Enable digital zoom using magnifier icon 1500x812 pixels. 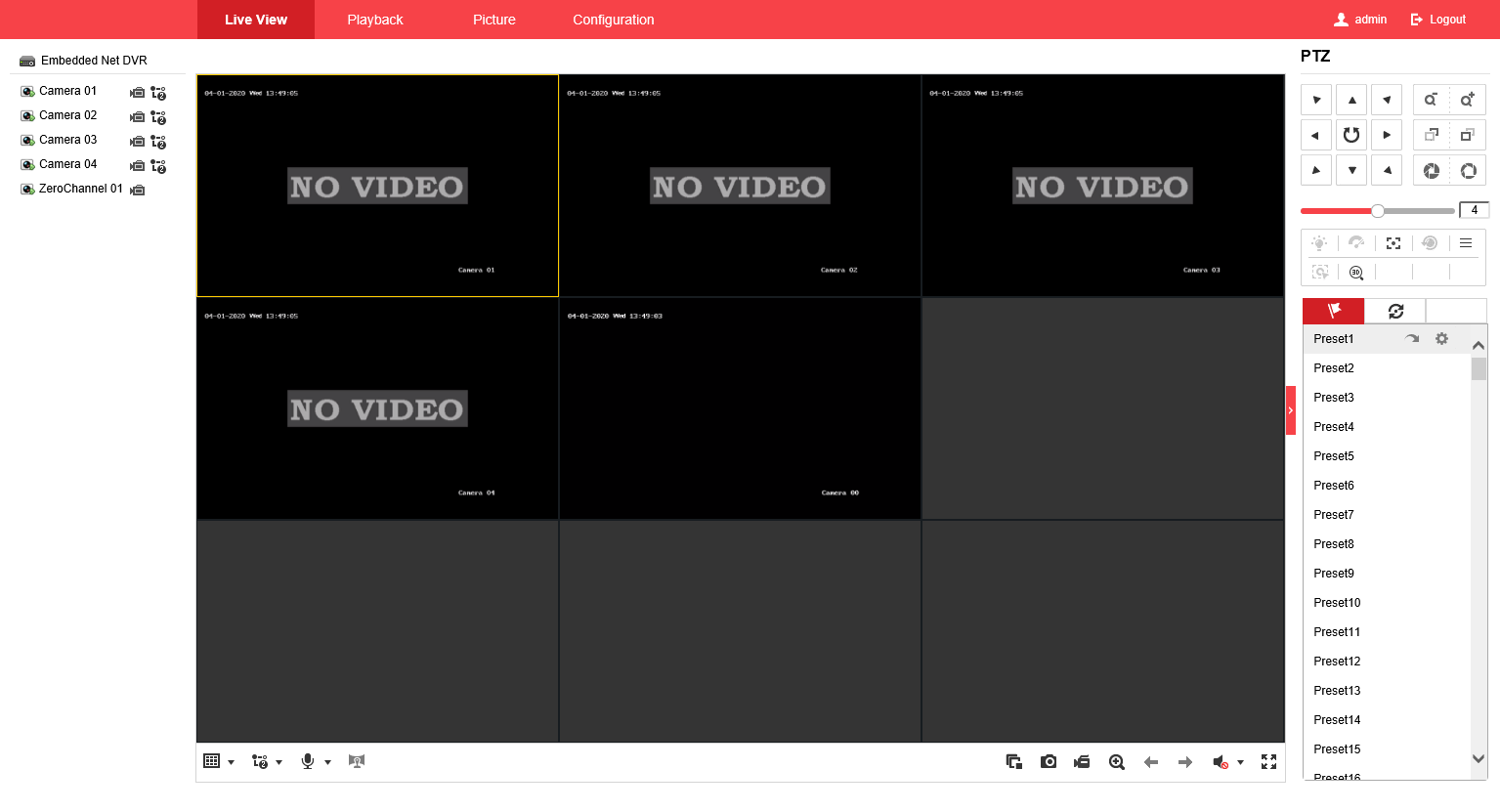[x=1116, y=762]
